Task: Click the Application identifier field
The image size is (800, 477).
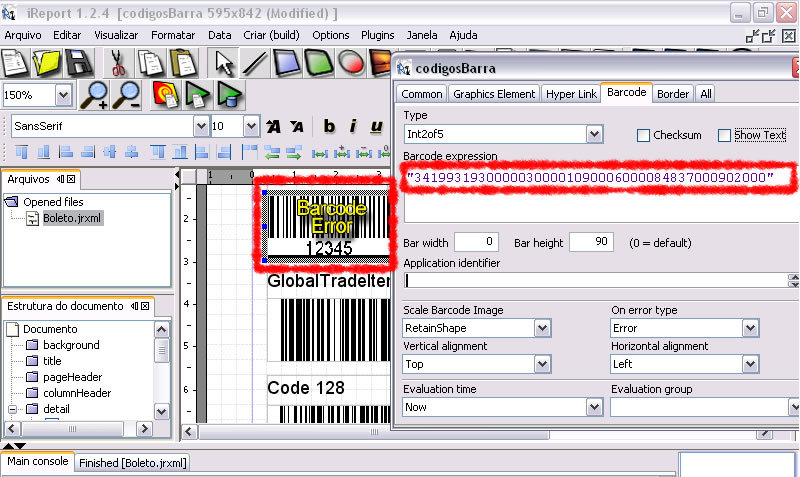Action: 596,280
